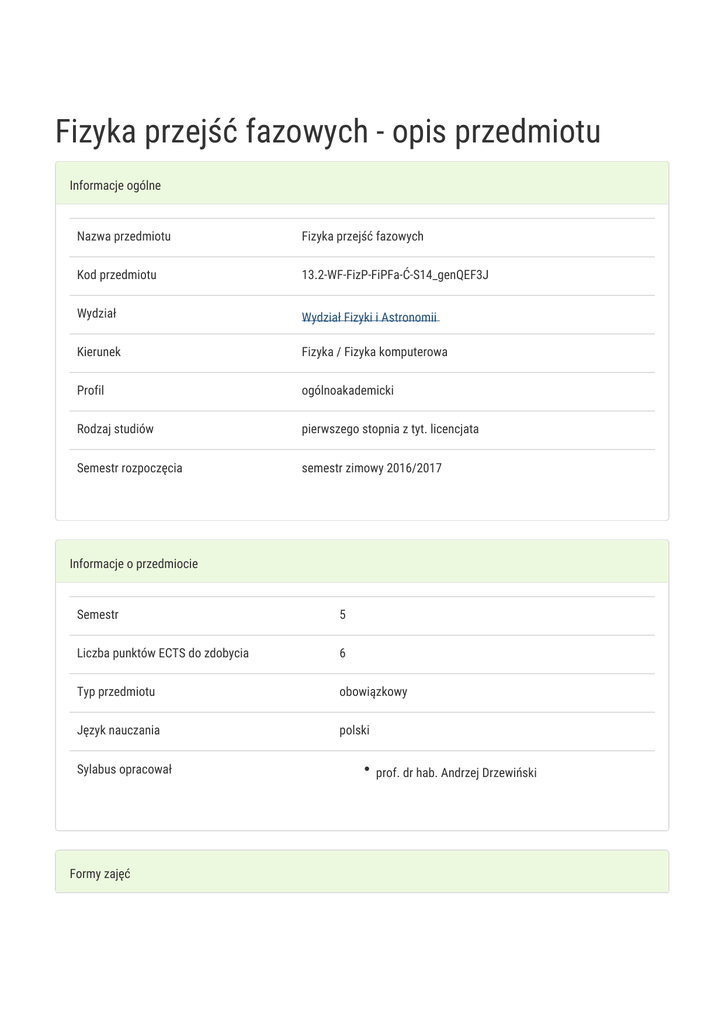Click semestr zimowy 2016/2017 value

371,468
